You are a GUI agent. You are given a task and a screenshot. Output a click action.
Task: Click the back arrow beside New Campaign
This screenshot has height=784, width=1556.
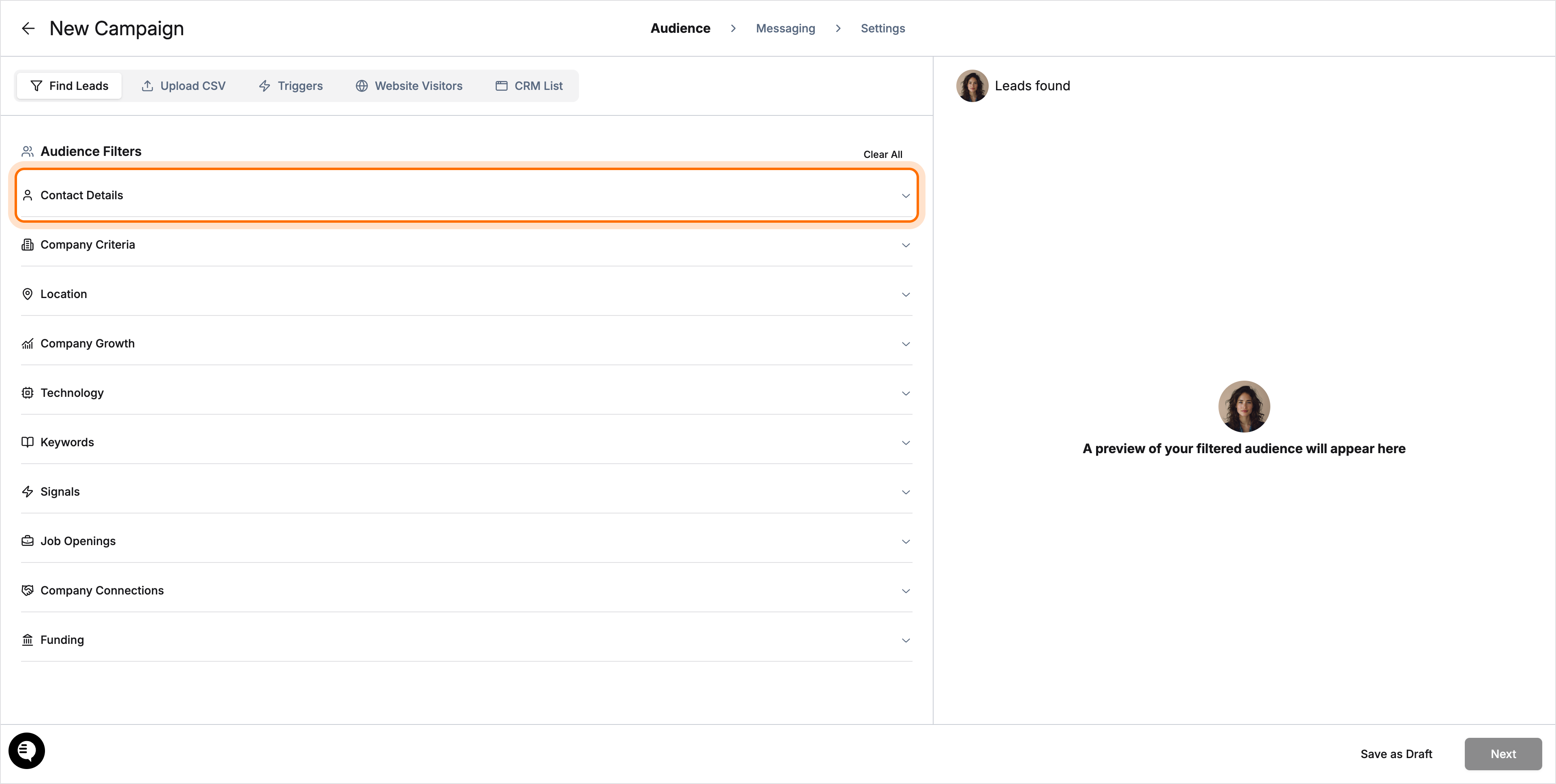click(28, 28)
